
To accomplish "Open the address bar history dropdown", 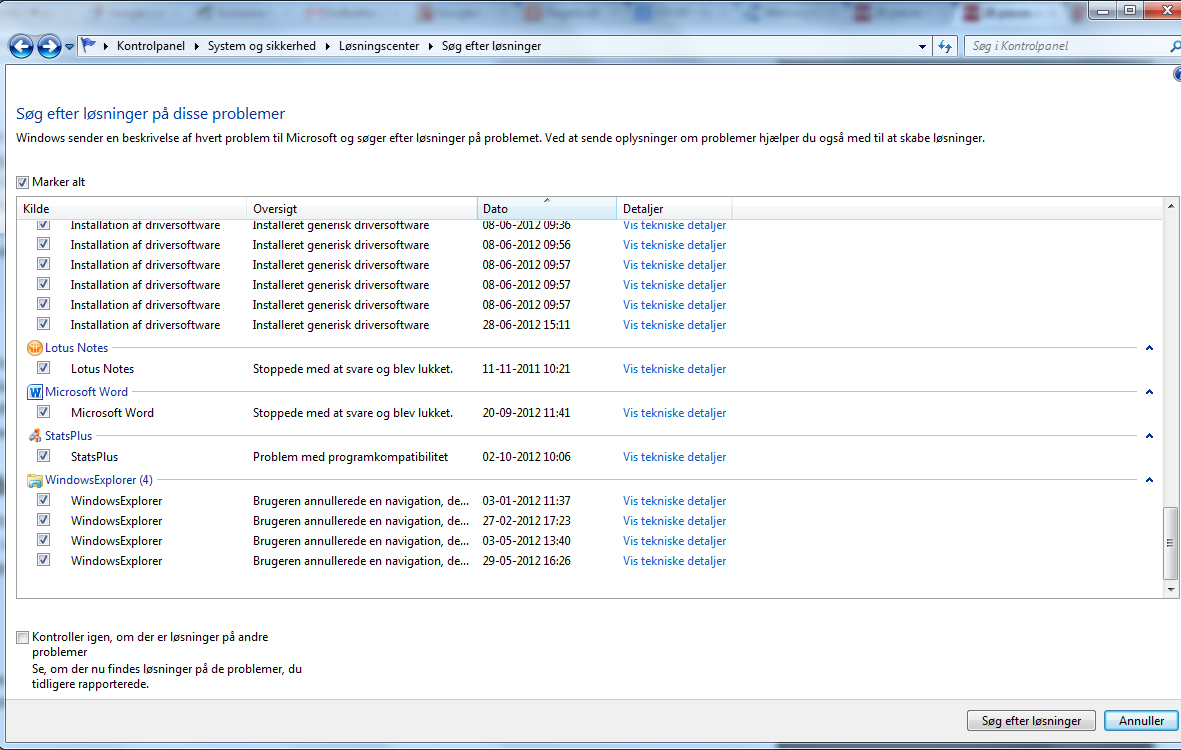I will pyautogui.click(x=922, y=46).
